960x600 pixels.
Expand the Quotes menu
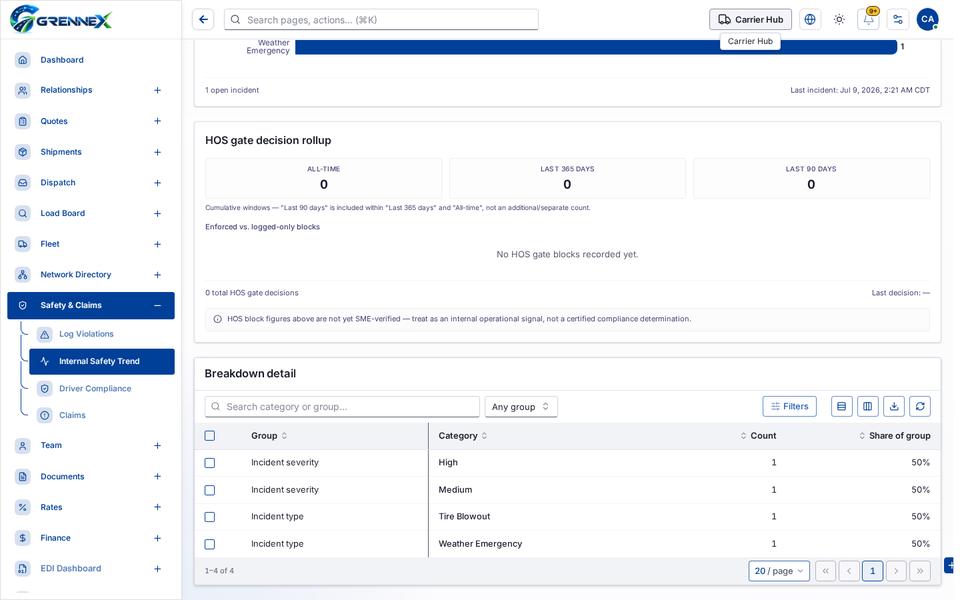point(157,121)
